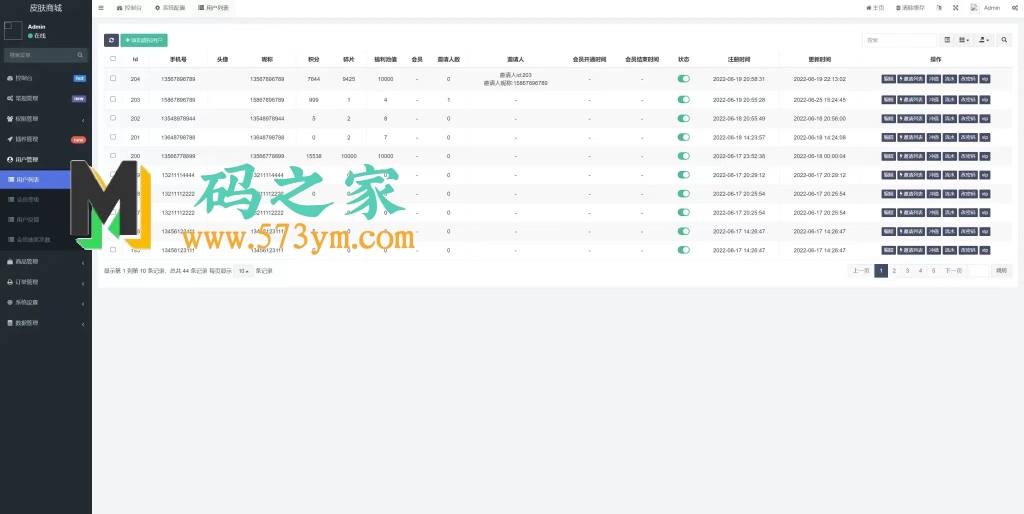1024x514 pixels.
Task: Select the checkbox for user 203
Action: tap(113, 99)
